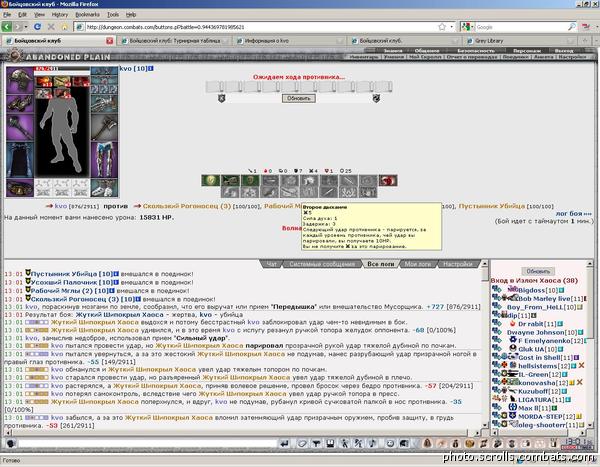Click the send message enter arrow icon
Screen dimensions: 600x467
(x=284, y=444)
